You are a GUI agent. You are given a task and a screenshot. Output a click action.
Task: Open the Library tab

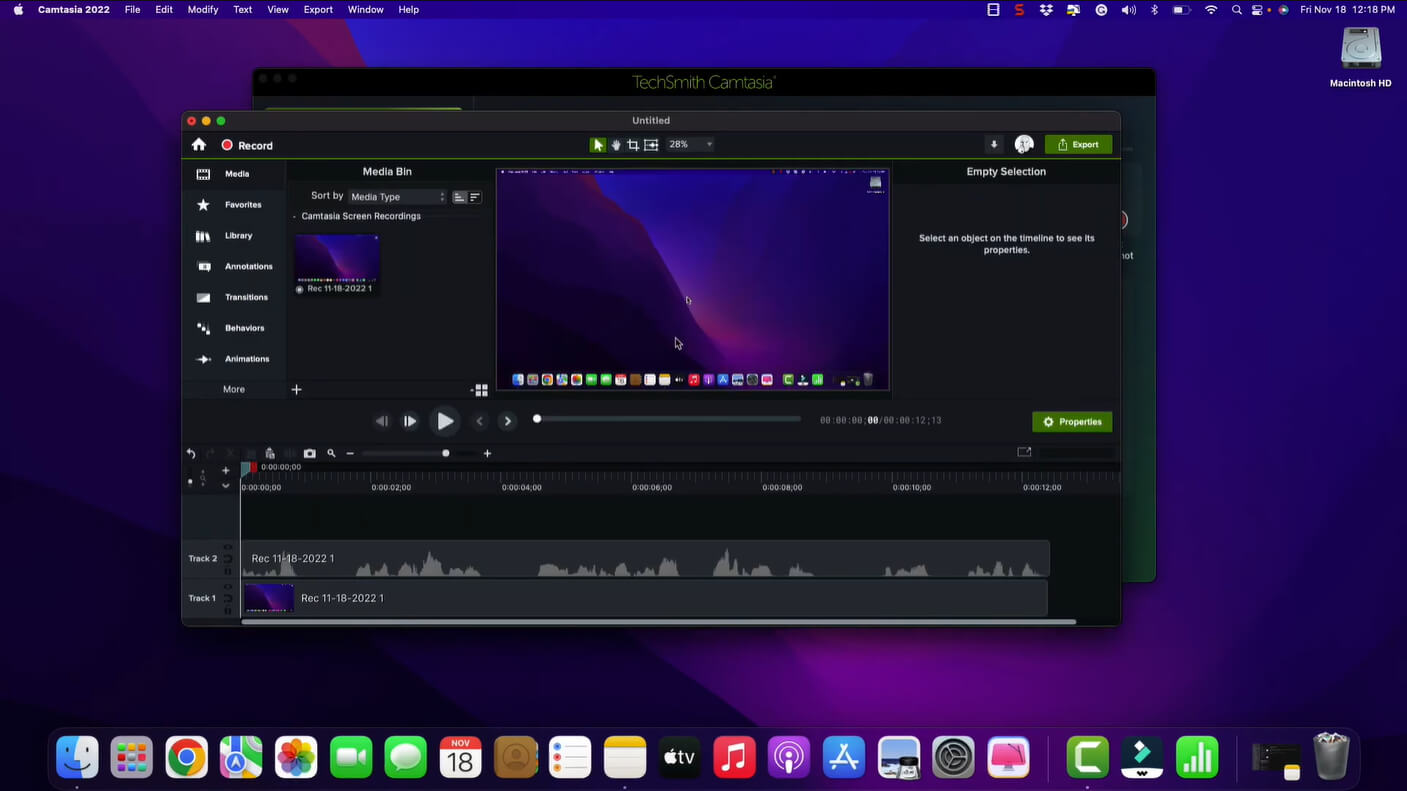click(x=233, y=236)
